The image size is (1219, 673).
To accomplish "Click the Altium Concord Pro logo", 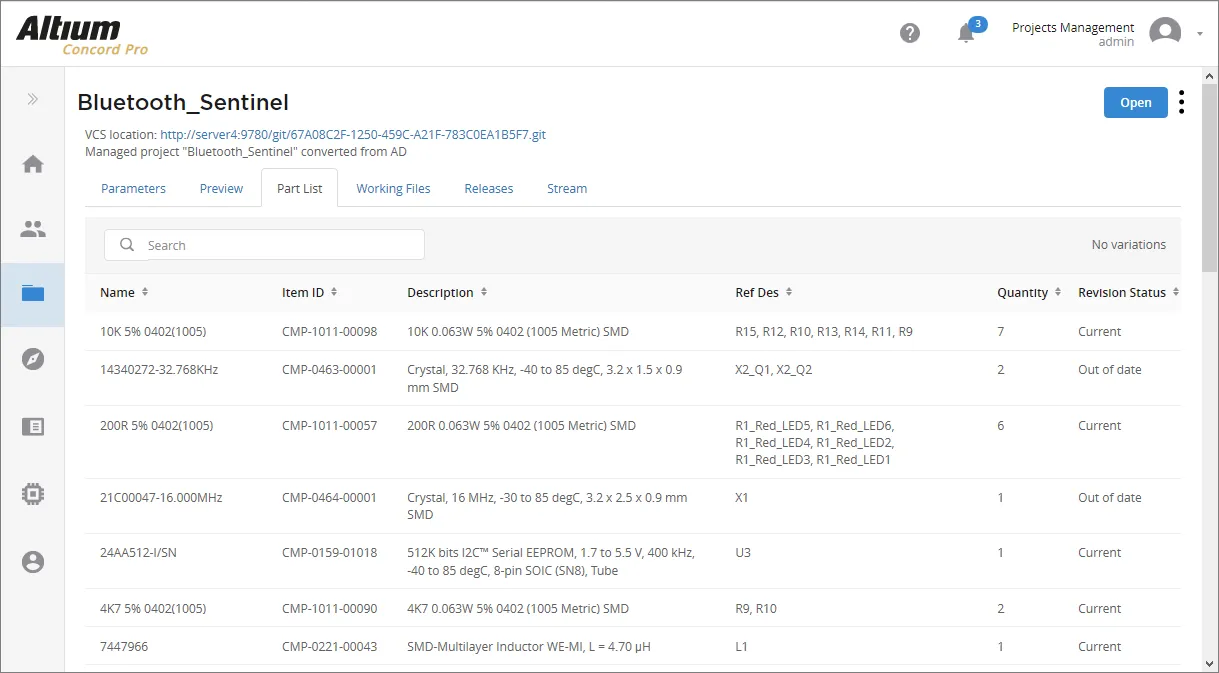I will pyautogui.click(x=82, y=36).
